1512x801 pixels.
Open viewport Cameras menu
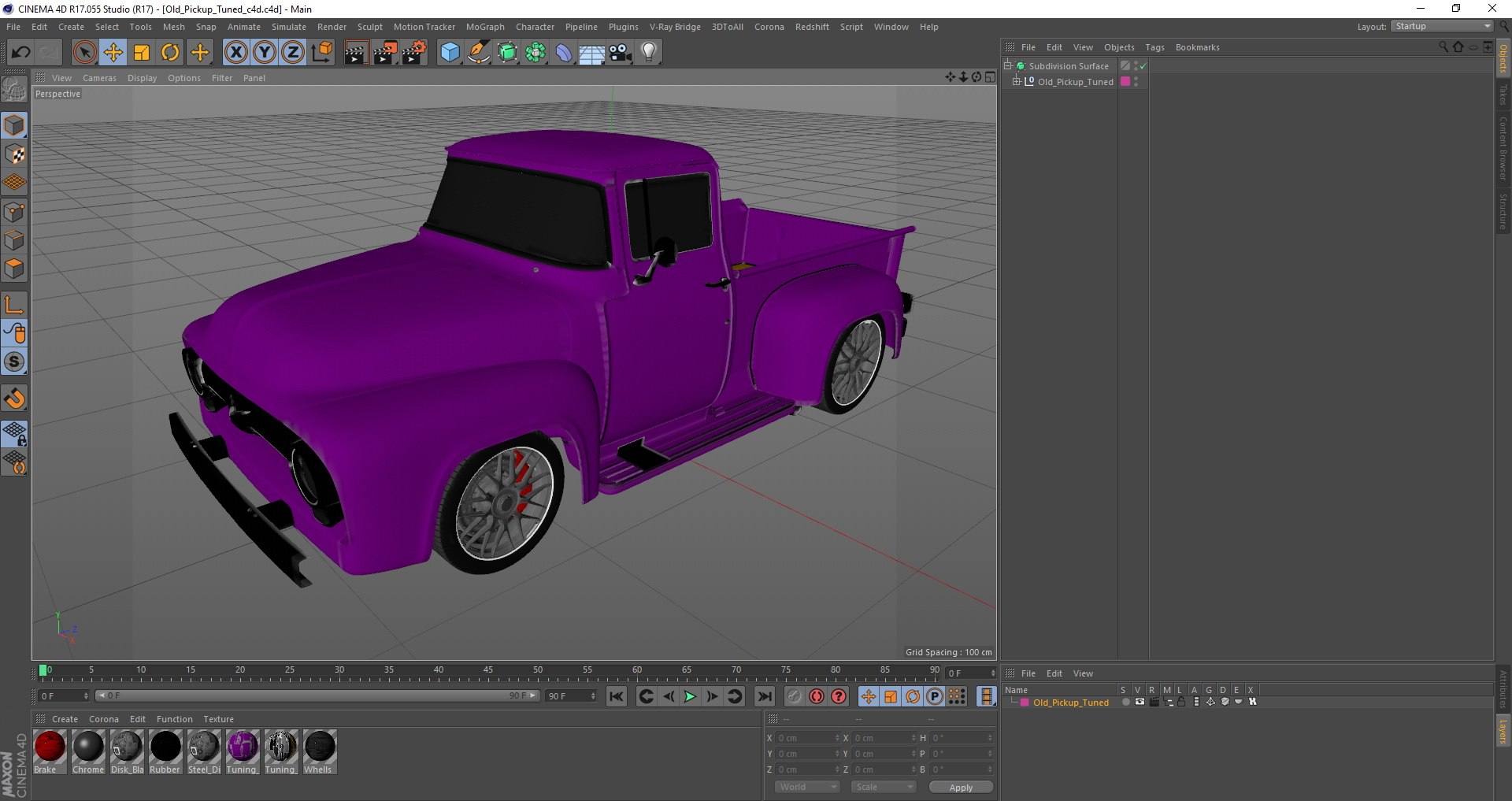pyautogui.click(x=99, y=78)
